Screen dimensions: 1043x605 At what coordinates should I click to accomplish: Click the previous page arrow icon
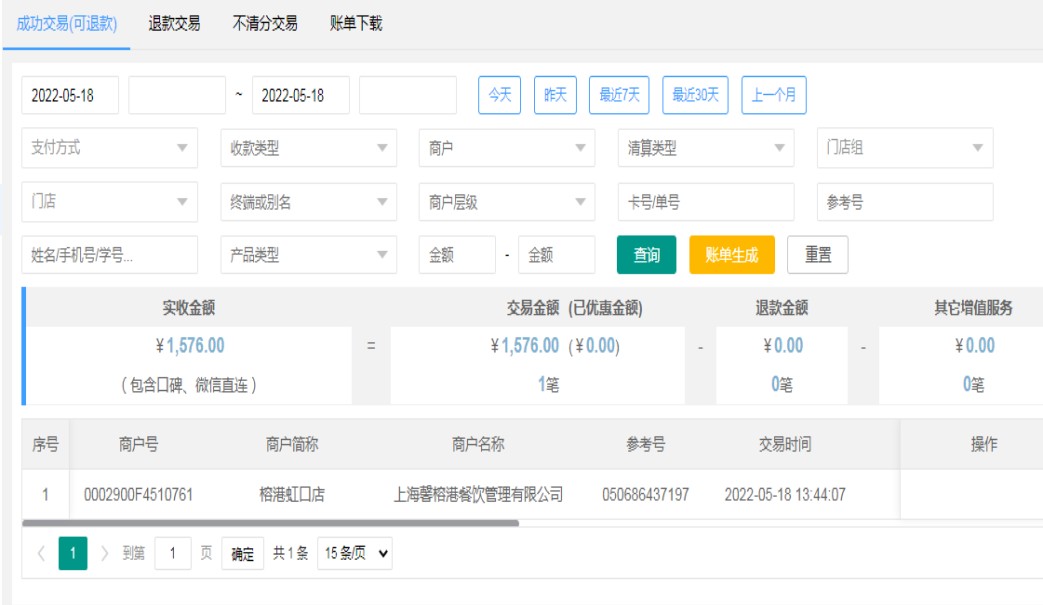click(41, 553)
